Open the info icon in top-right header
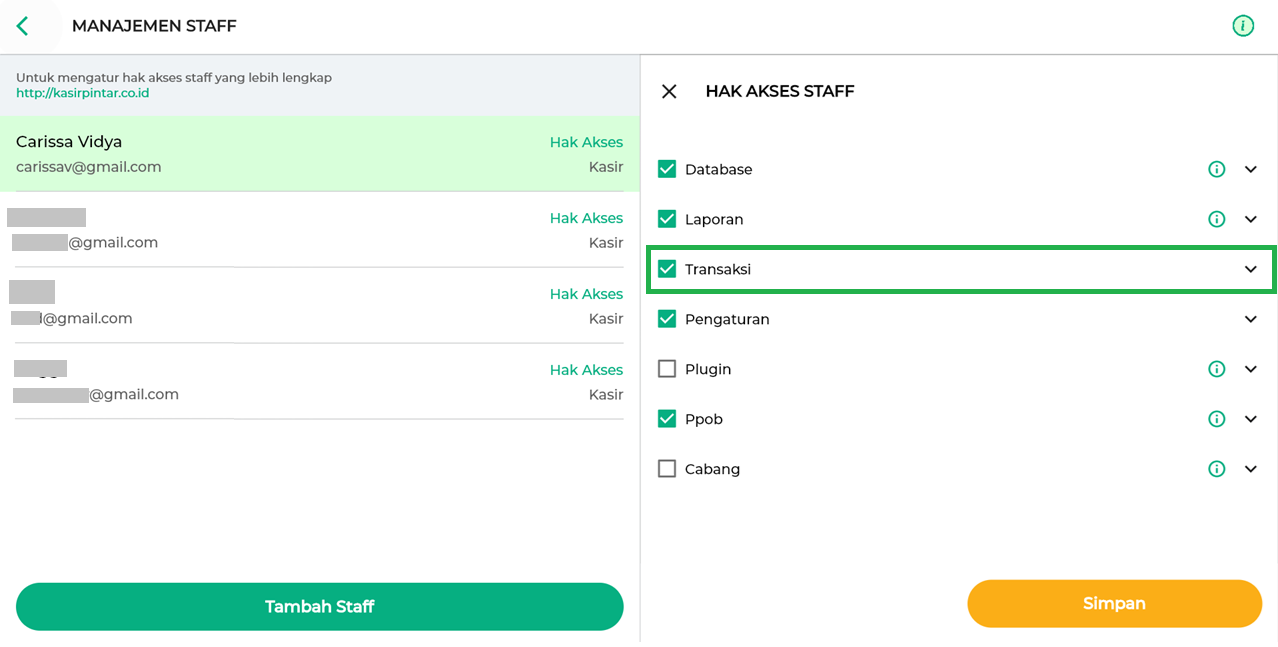 tap(1242, 26)
